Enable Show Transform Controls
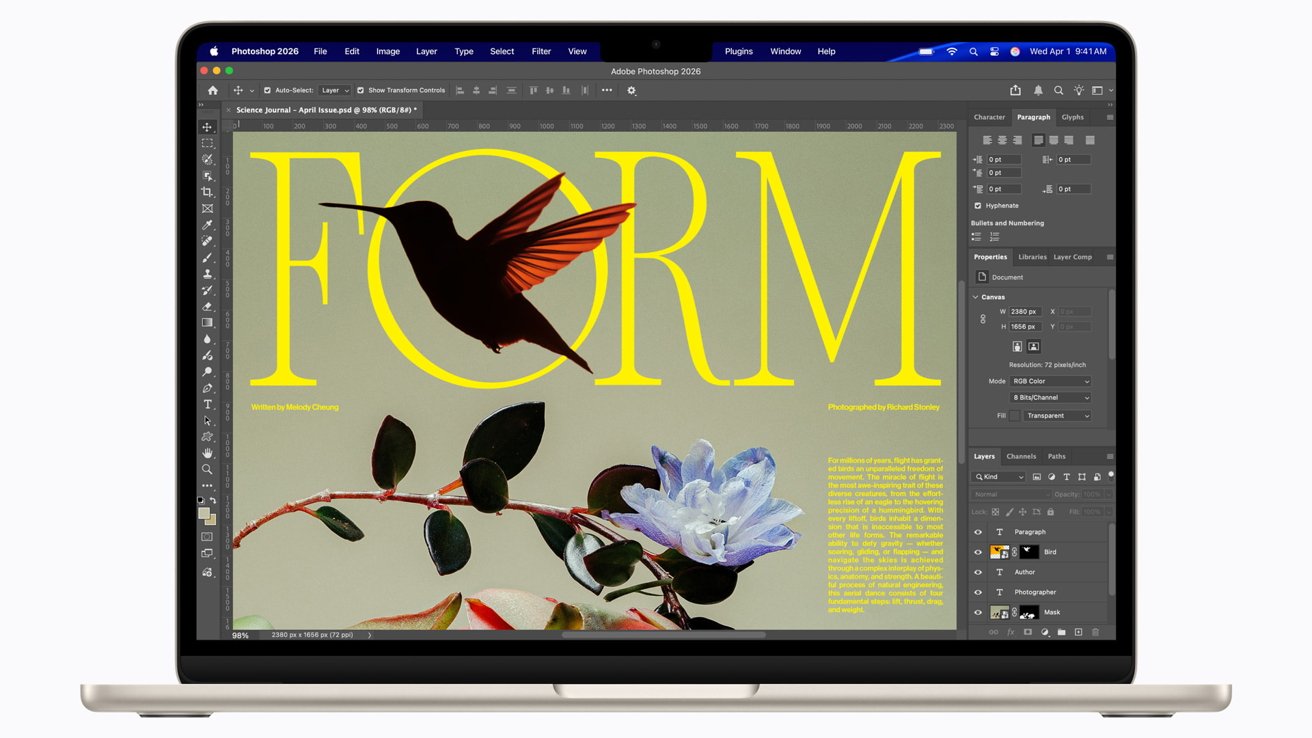This screenshot has height=738, width=1312. 359,90
